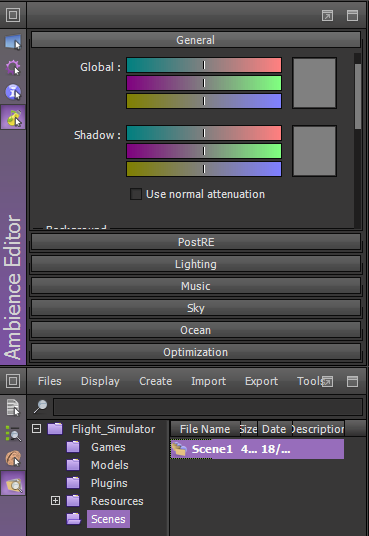The width and height of the screenshot is (369, 536).
Task: Open the Create menu
Action: point(156,381)
